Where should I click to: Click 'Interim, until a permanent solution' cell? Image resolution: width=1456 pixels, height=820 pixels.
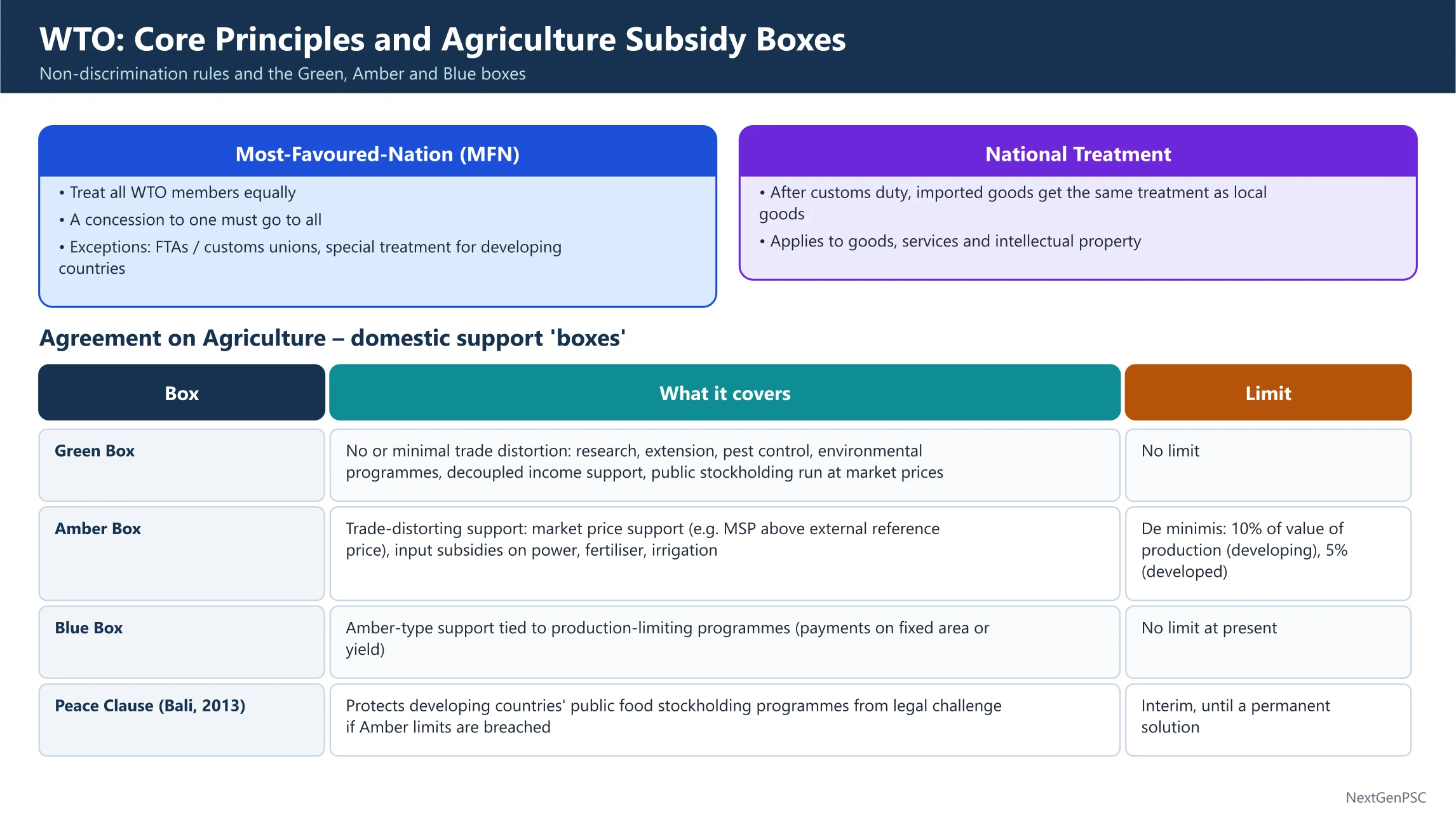(1268, 720)
